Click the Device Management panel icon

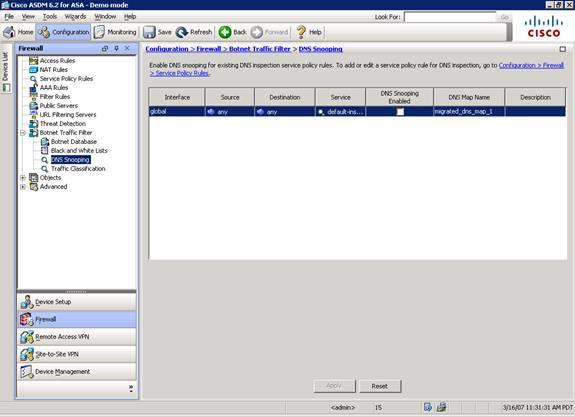click(27, 372)
